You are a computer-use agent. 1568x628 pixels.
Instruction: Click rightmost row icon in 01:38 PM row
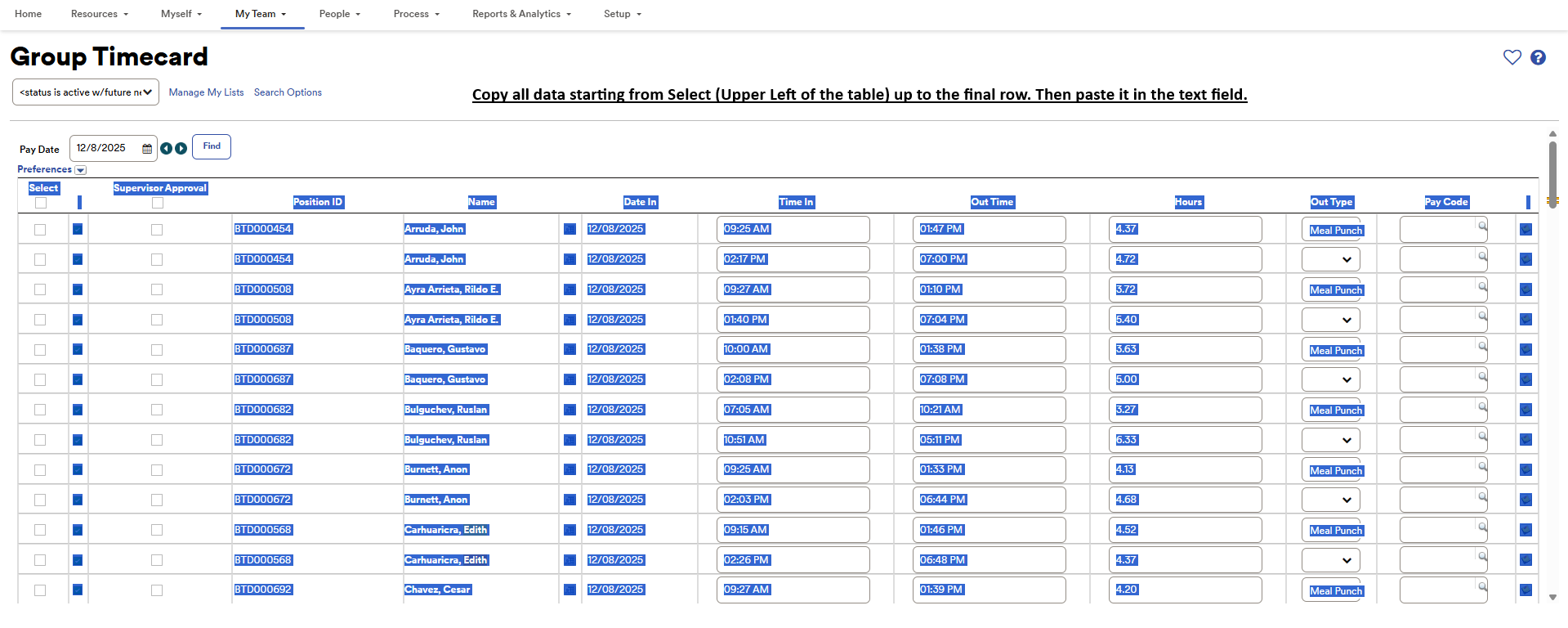point(1526,350)
